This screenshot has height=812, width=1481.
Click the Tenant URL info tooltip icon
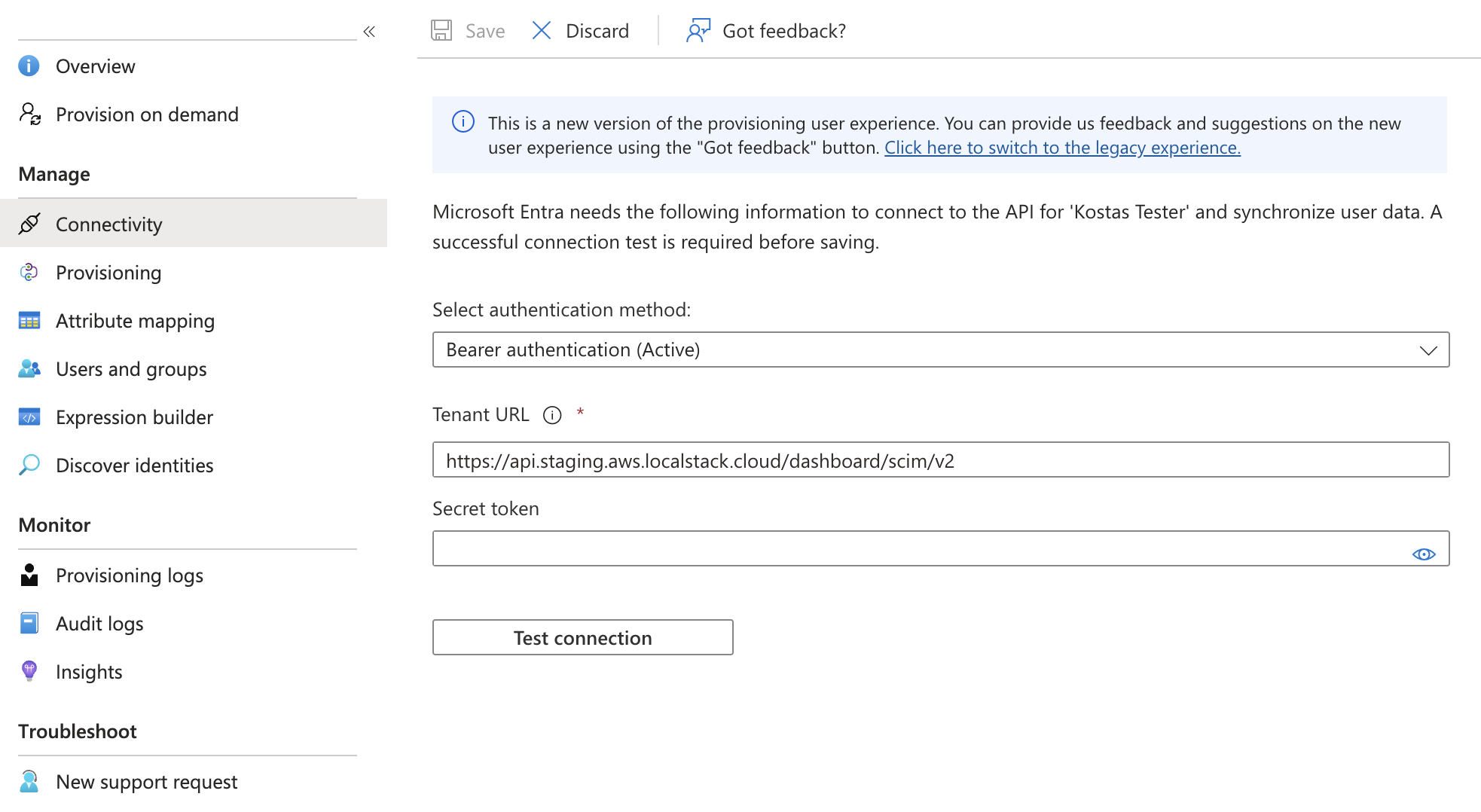pos(552,415)
